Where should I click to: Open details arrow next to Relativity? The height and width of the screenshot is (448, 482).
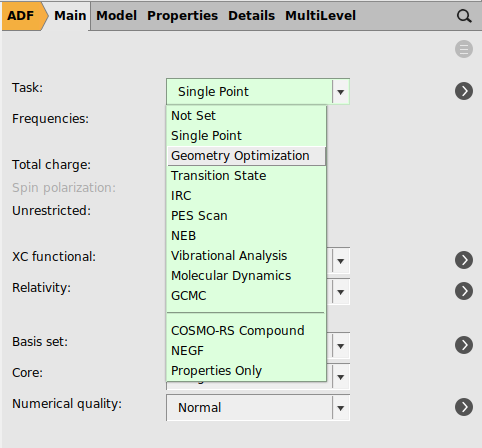point(464,291)
